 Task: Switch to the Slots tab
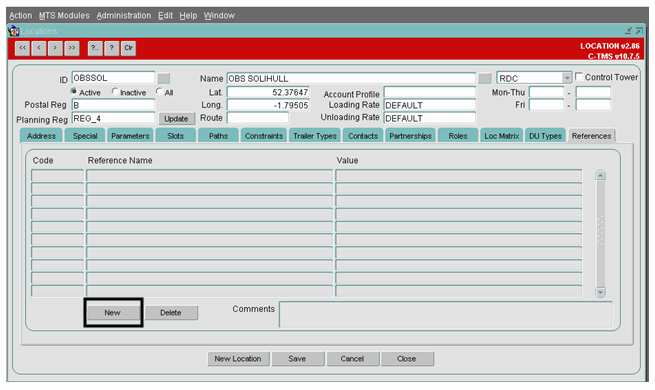pos(175,136)
